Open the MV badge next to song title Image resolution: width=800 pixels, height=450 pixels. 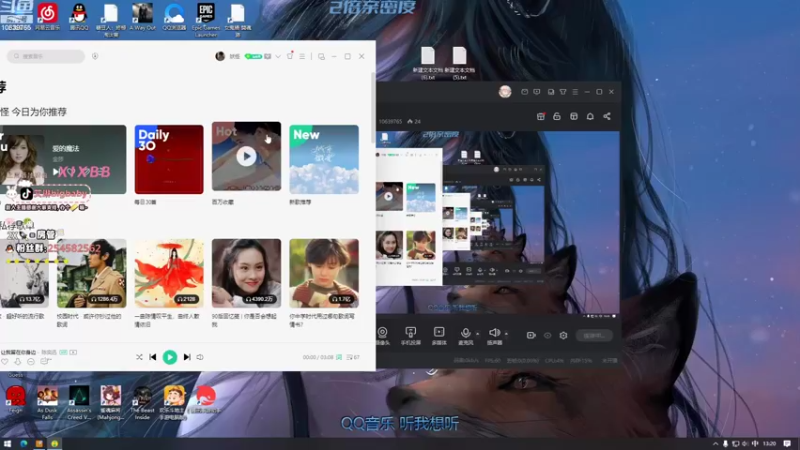(x=73, y=353)
